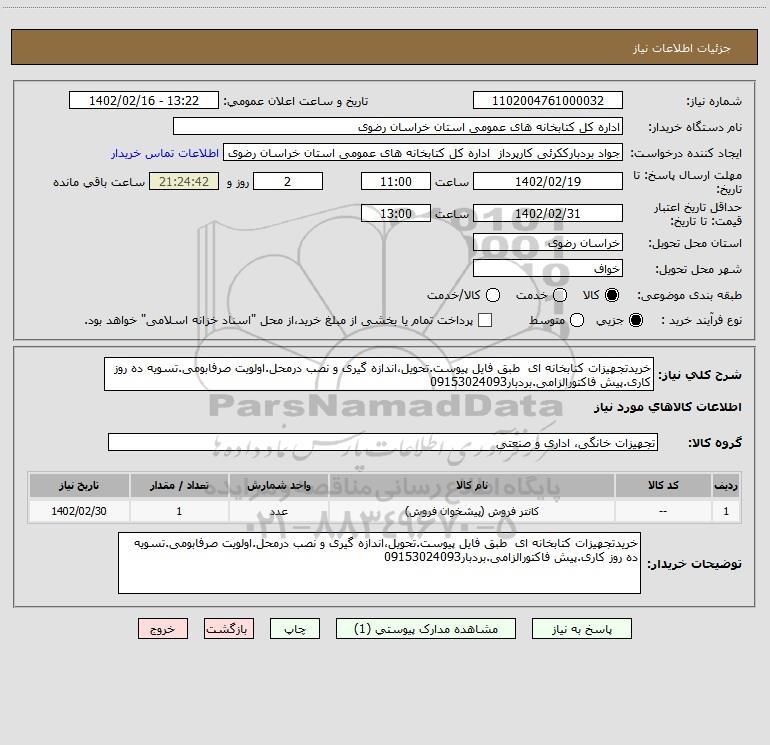Click the 1402/02/30 date cell
The height and width of the screenshot is (745, 770).
click(79, 511)
